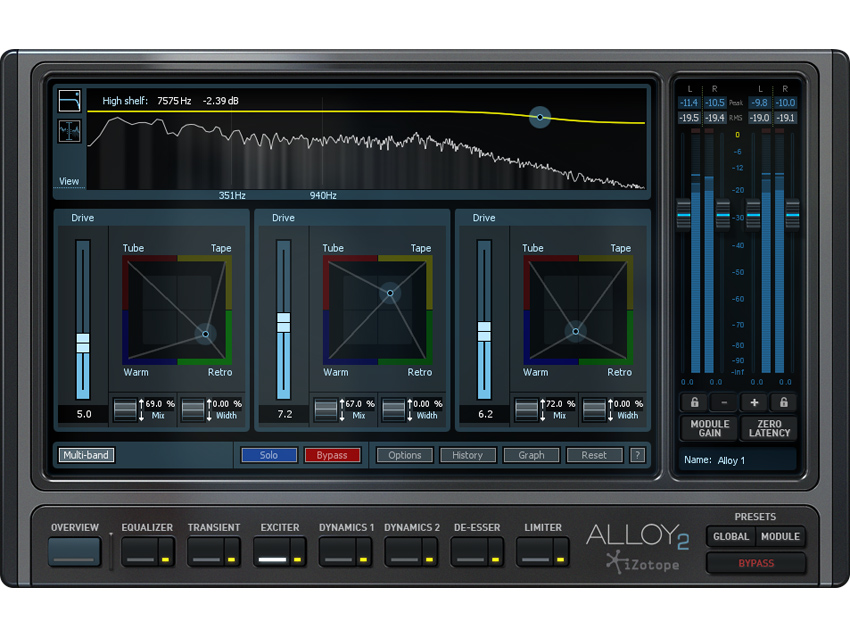This screenshot has height=638, width=850.
Task: Open the Options dialog
Action: tap(404, 455)
